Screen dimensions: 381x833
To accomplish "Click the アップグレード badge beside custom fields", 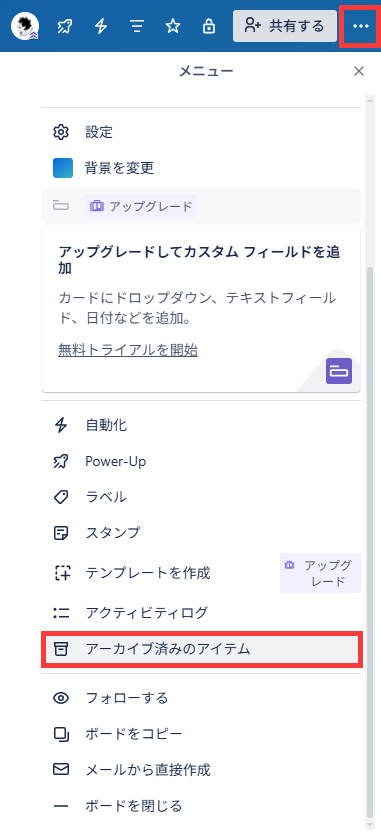I will click(141, 206).
